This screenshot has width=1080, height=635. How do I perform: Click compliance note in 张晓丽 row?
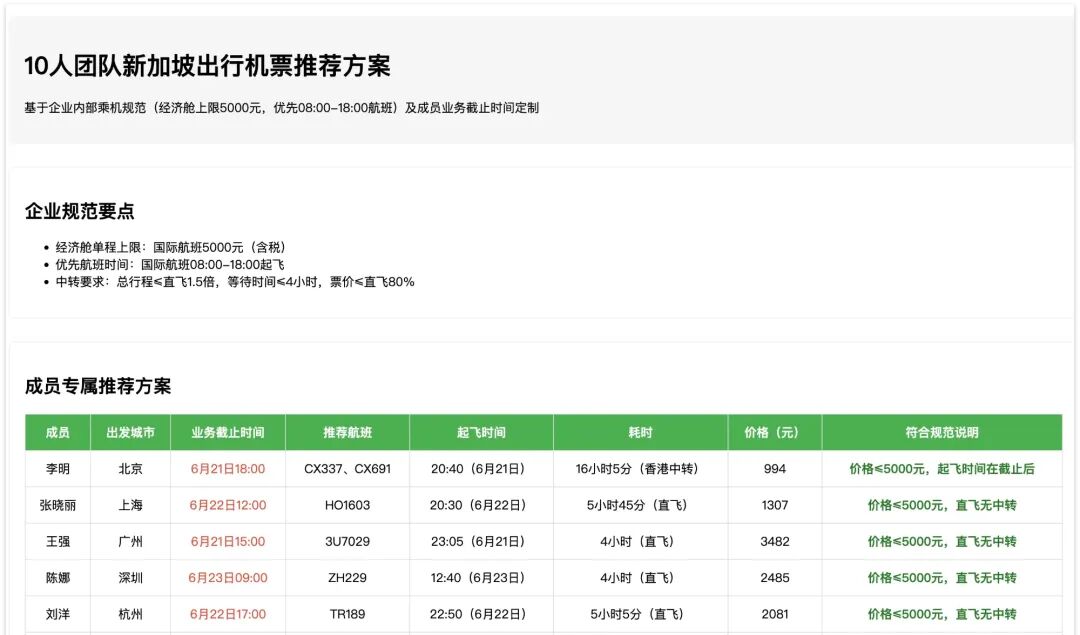tap(942, 506)
